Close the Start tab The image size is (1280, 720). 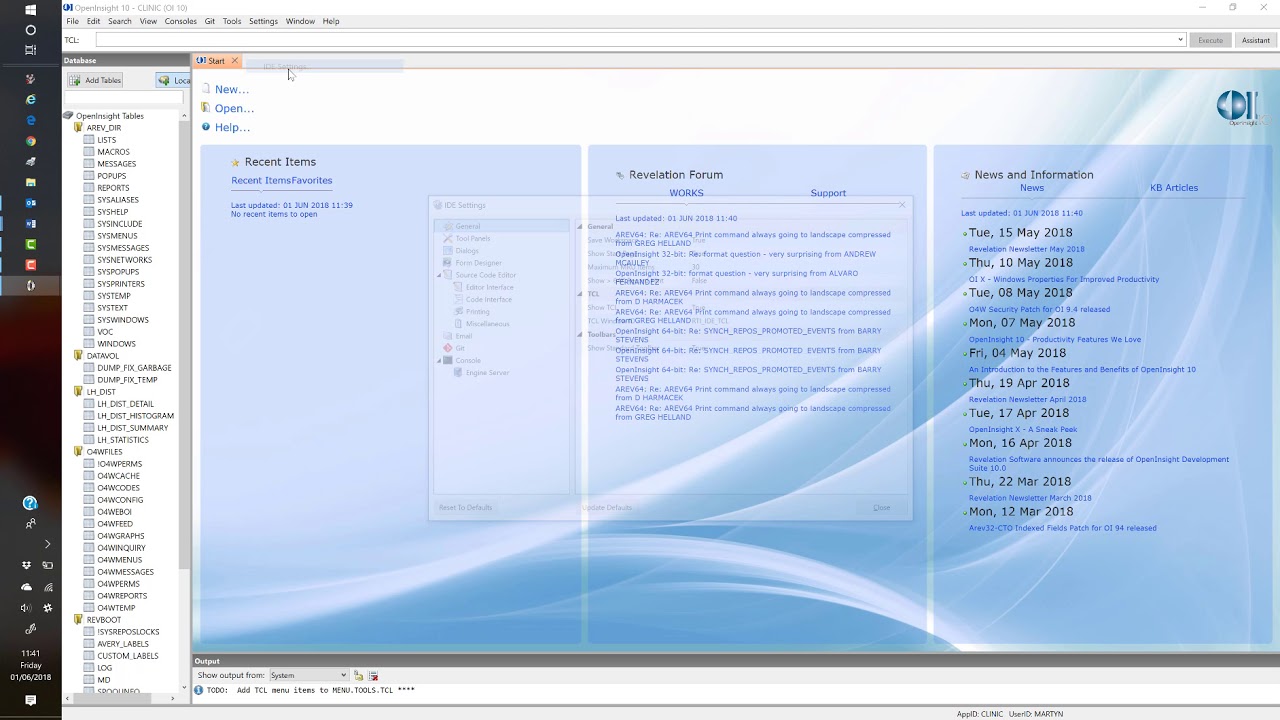tap(235, 61)
